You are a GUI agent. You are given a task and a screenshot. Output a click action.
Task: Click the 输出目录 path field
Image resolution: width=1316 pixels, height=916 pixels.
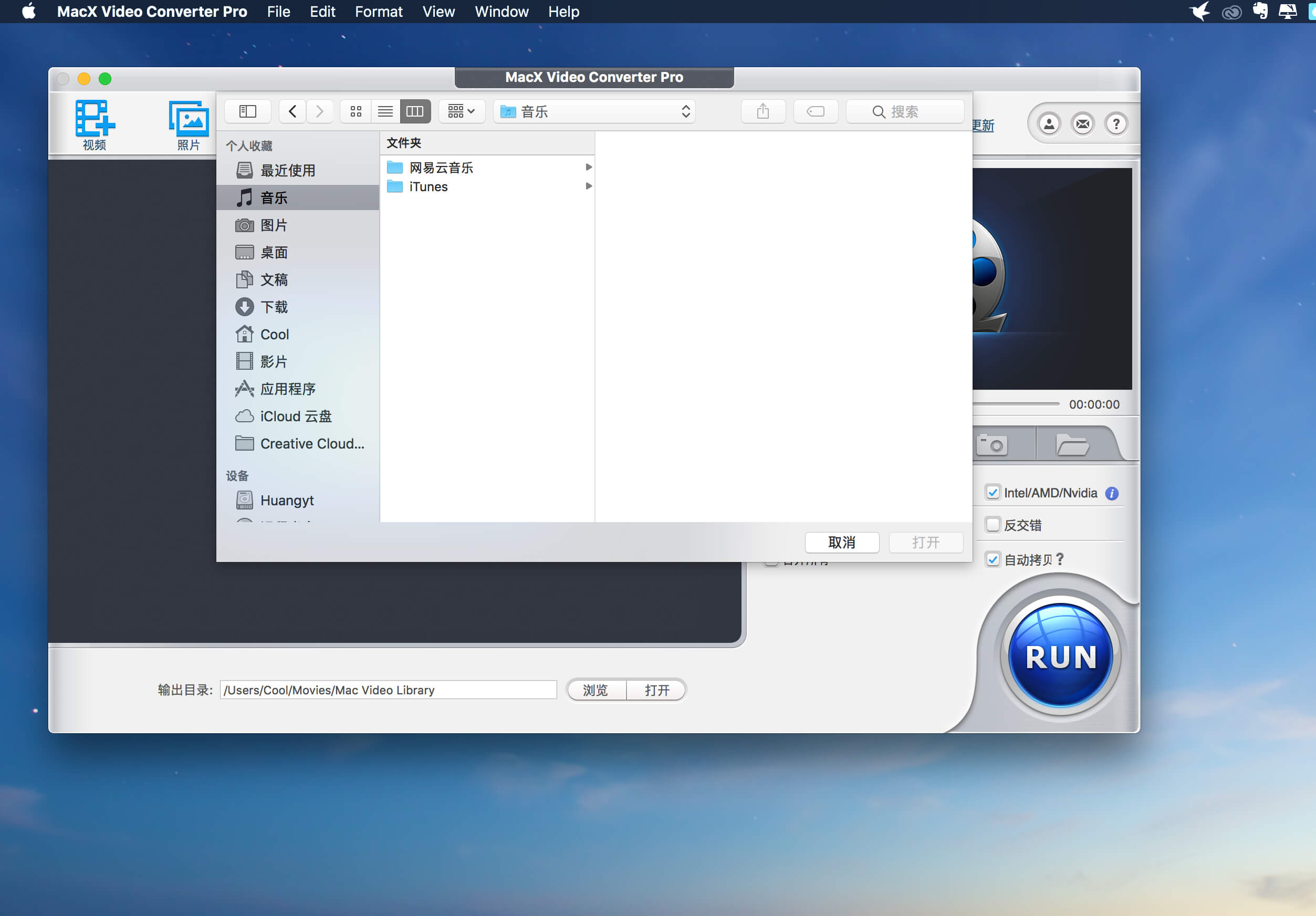(388, 690)
